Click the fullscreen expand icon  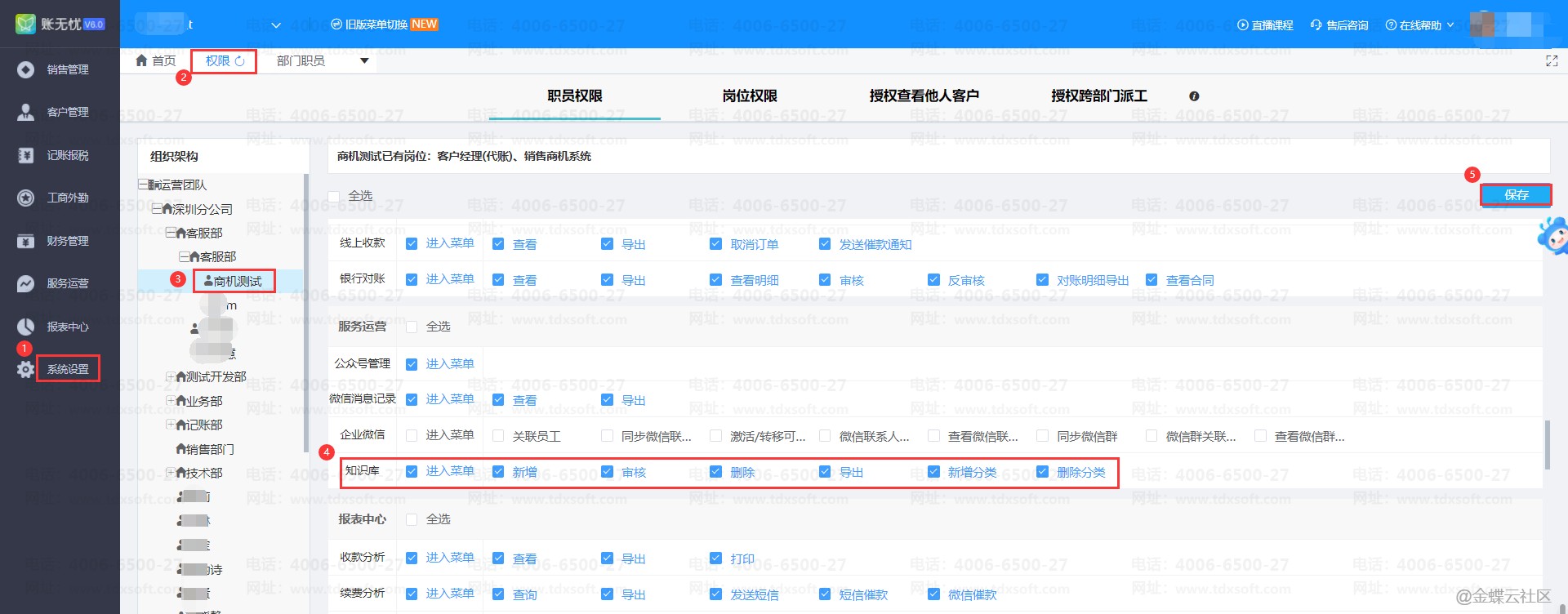(x=1552, y=61)
